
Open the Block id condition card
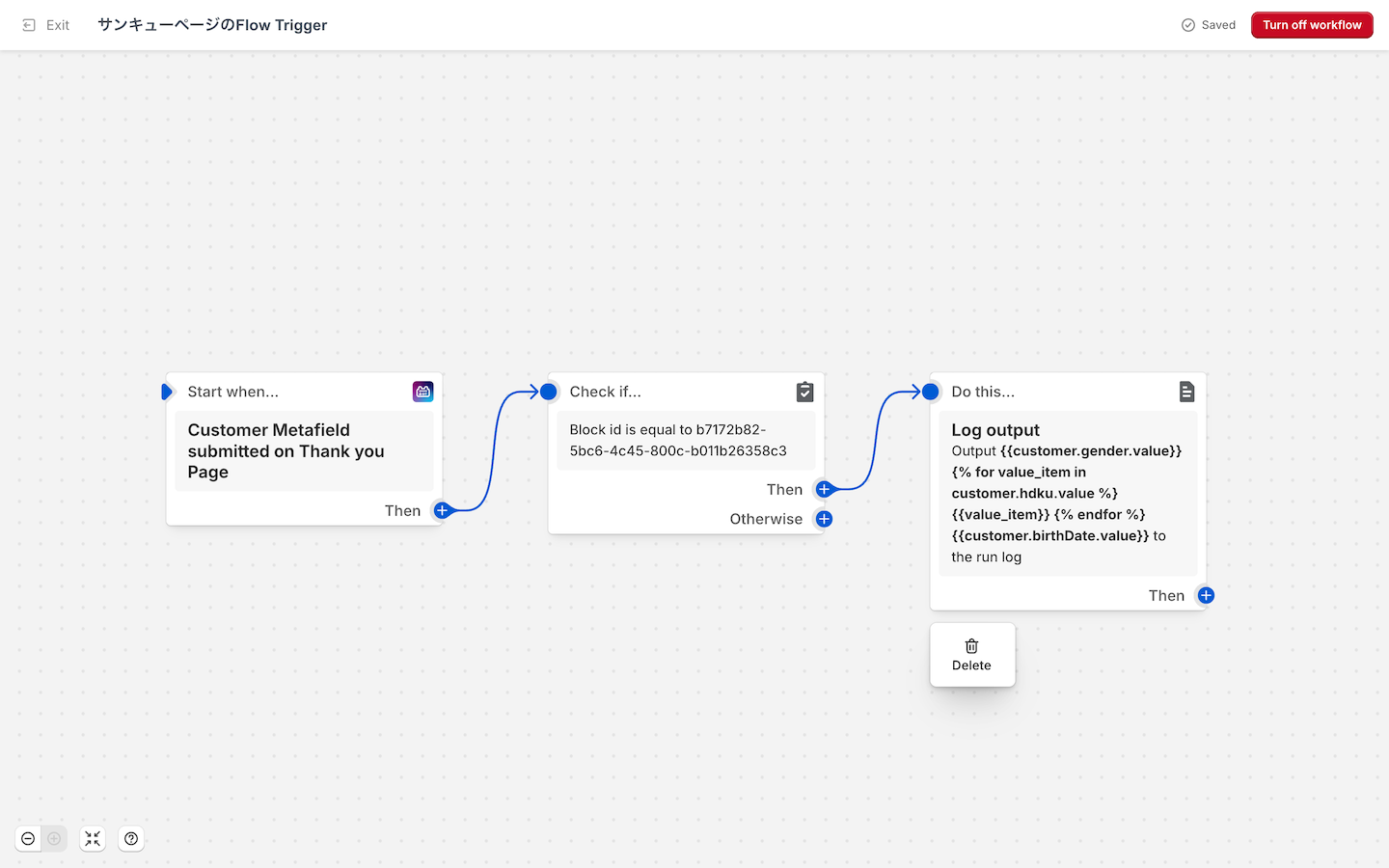(x=685, y=441)
